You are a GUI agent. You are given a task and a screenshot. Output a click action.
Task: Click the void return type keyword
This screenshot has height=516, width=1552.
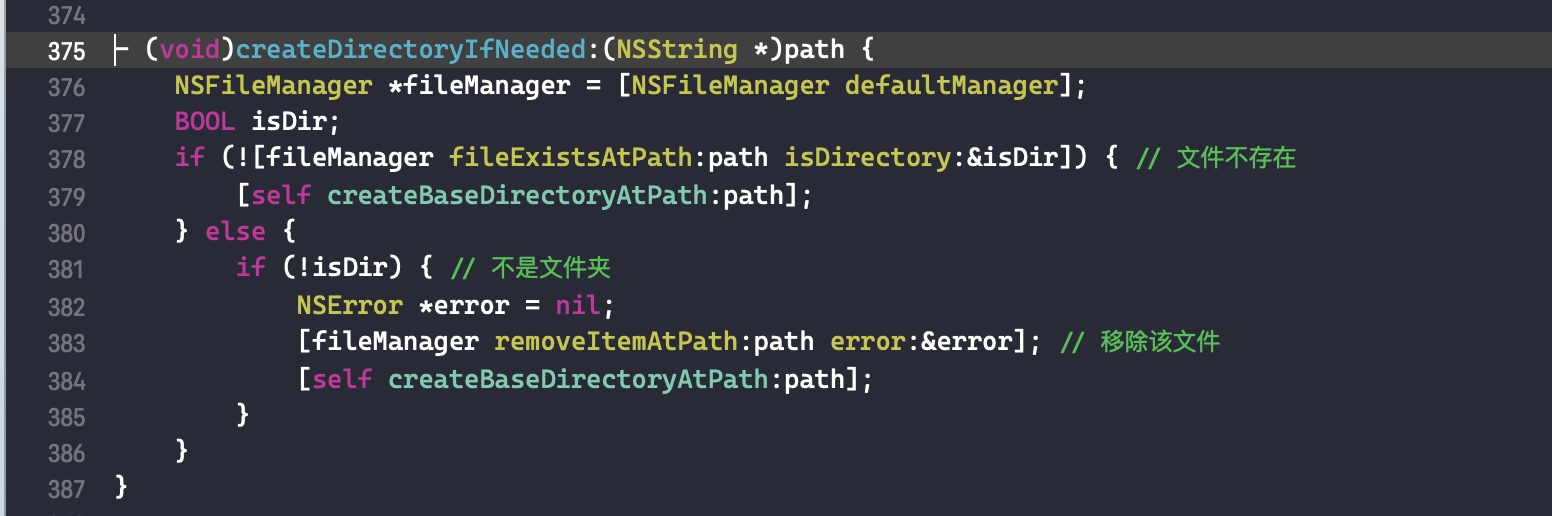190,50
